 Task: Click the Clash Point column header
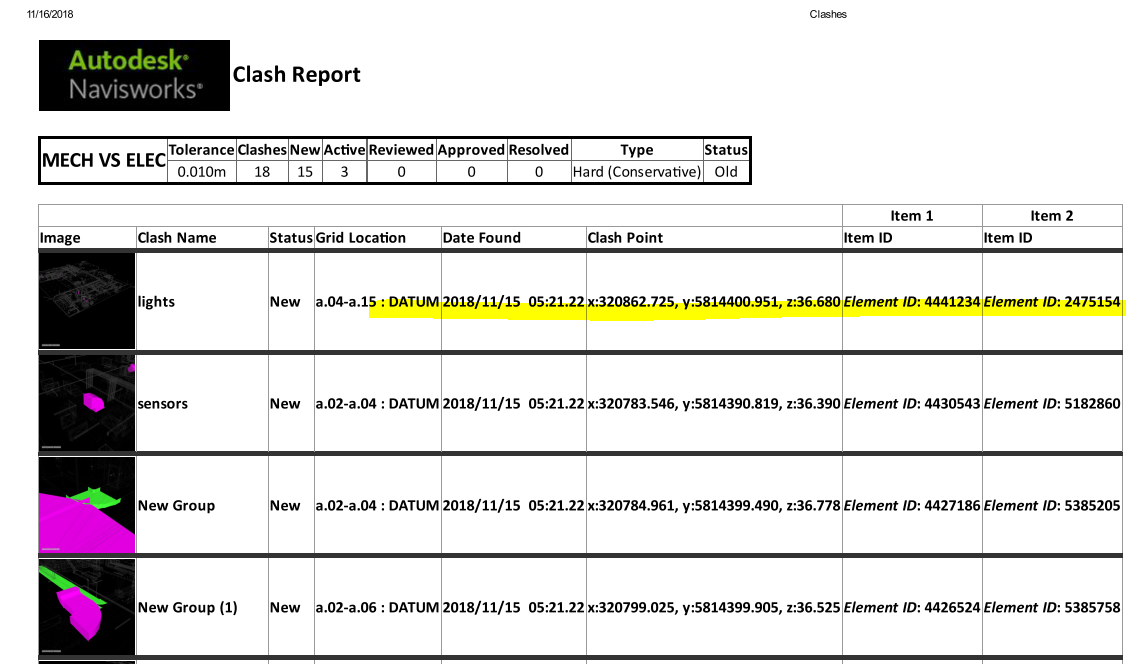(x=625, y=238)
